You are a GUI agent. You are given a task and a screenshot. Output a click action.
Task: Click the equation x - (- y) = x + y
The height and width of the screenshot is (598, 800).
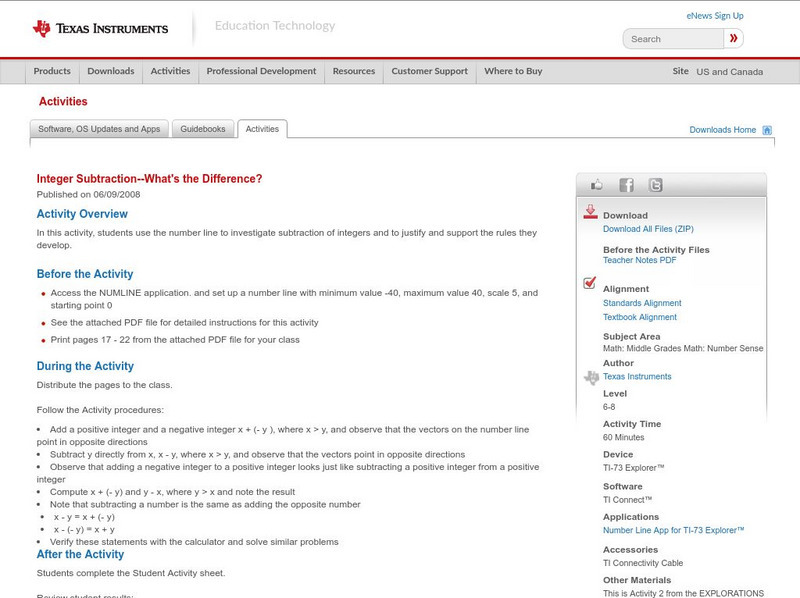click(84, 530)
